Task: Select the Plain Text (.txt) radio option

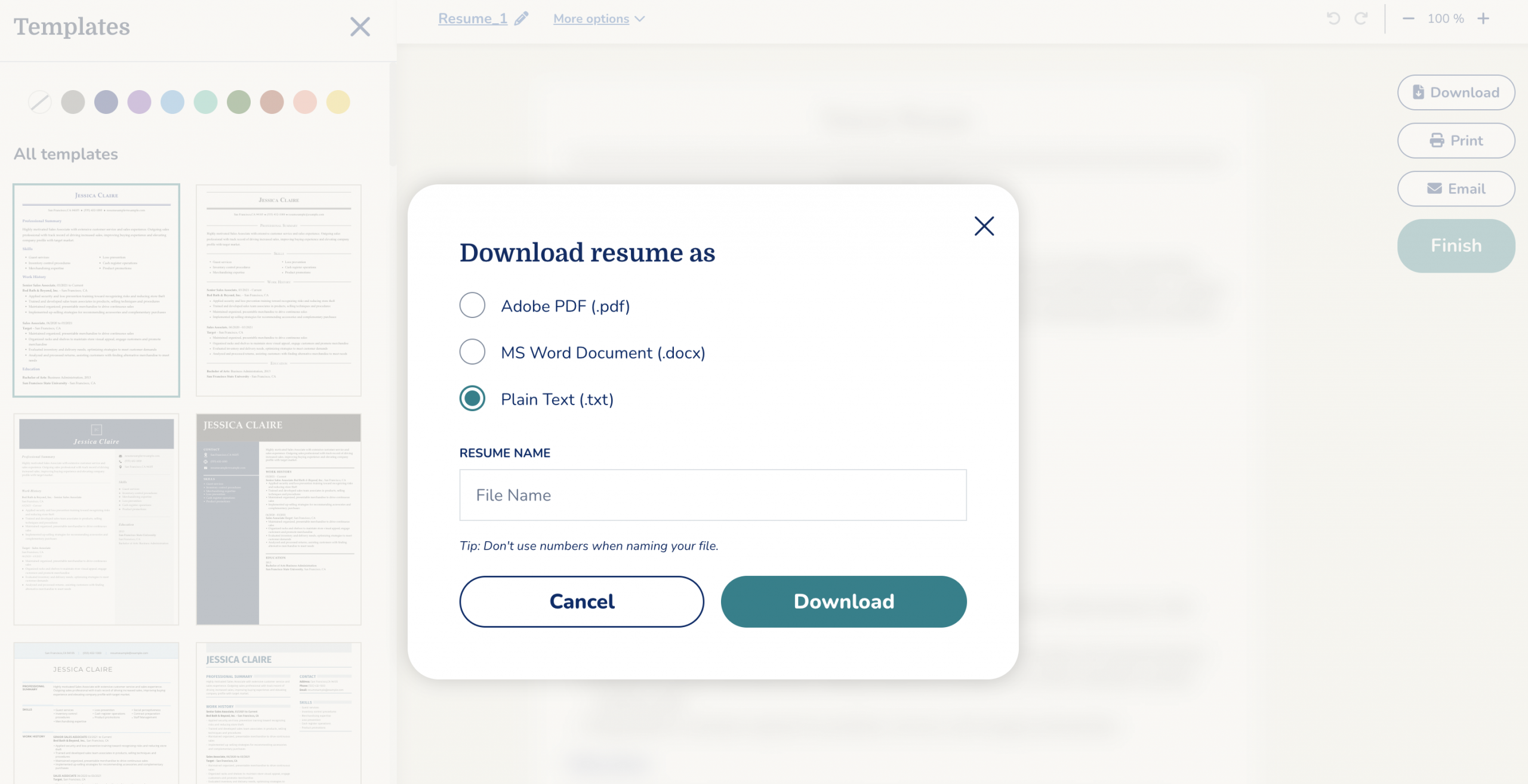Action: (x=472, y=399)
